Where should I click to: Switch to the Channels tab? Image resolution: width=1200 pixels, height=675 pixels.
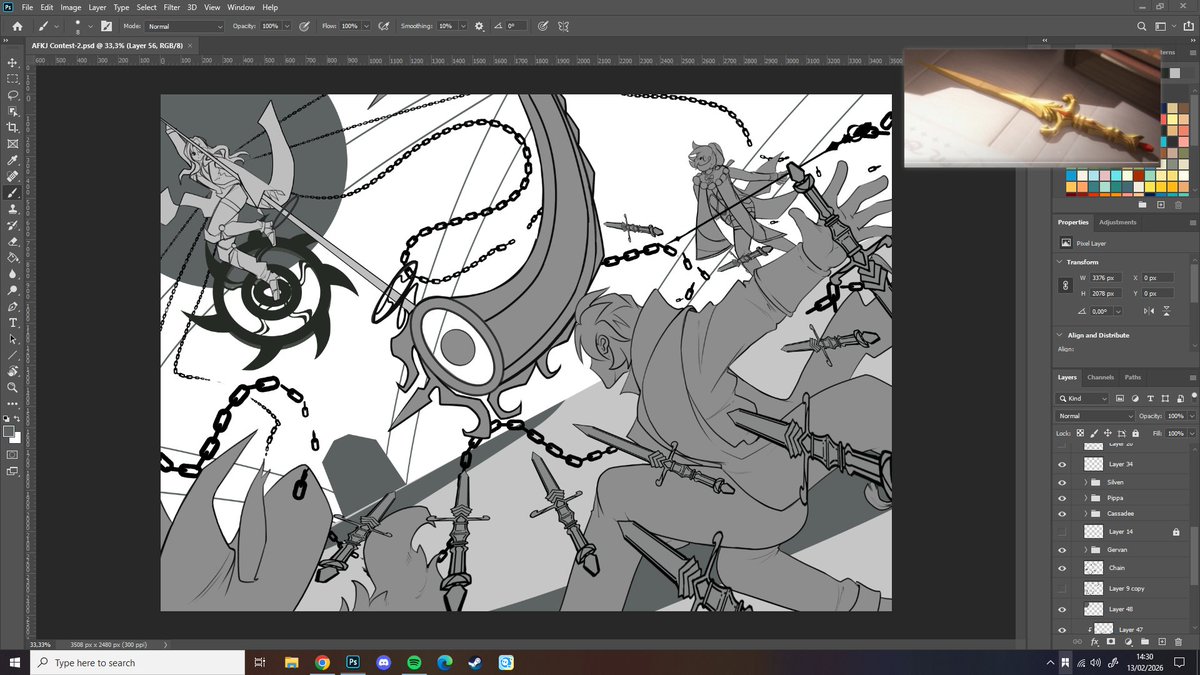coord(1100,377)
